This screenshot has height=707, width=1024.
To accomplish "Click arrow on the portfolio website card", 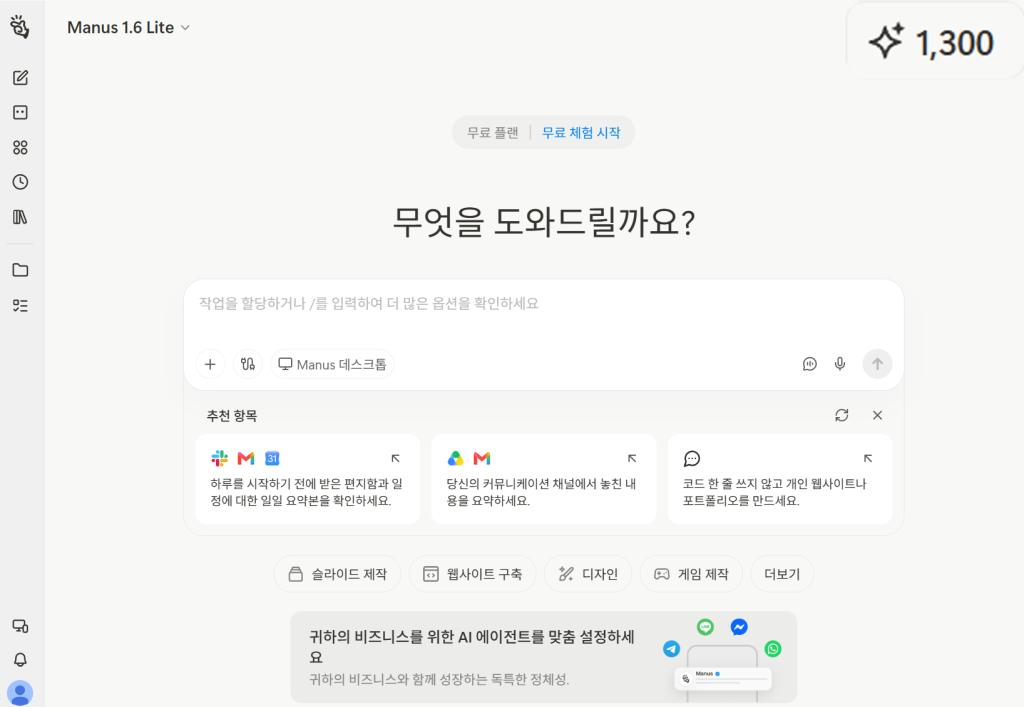I will click(x=868, y=458).
